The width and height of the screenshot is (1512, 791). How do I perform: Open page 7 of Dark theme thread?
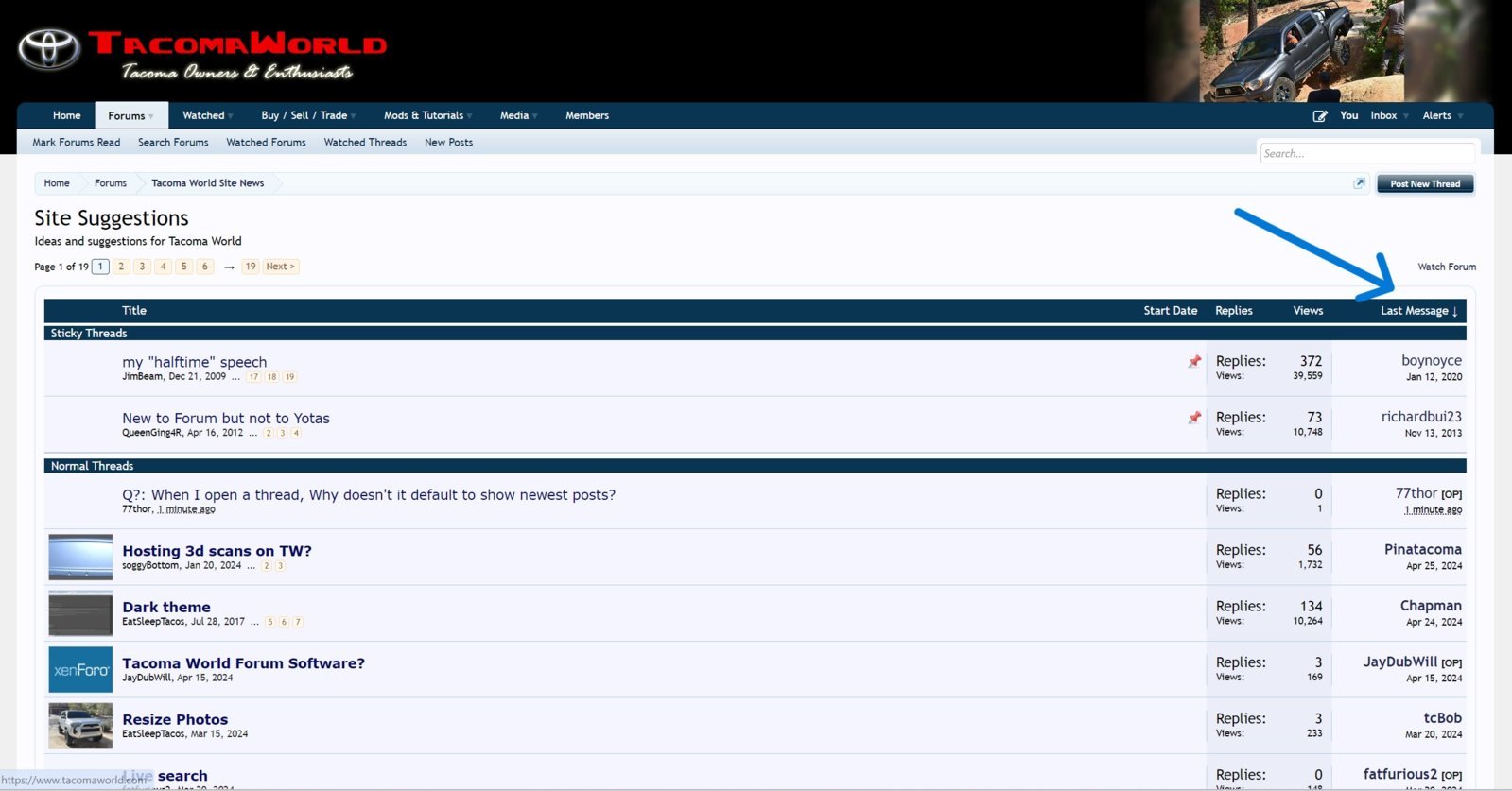pos(298,622)
